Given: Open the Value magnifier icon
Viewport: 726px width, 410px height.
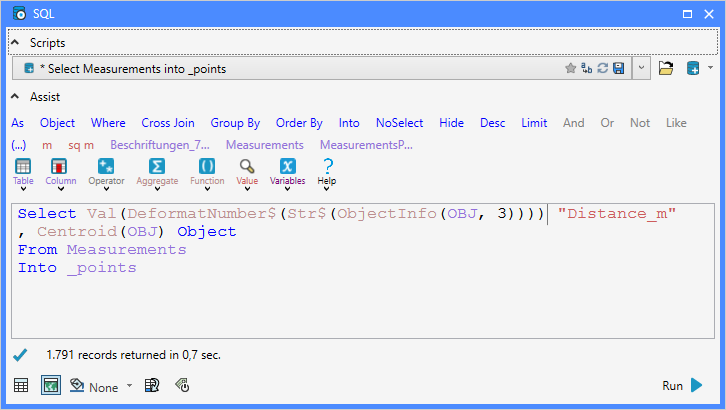Looking at the screenshot, I should (x=247, y=166).
